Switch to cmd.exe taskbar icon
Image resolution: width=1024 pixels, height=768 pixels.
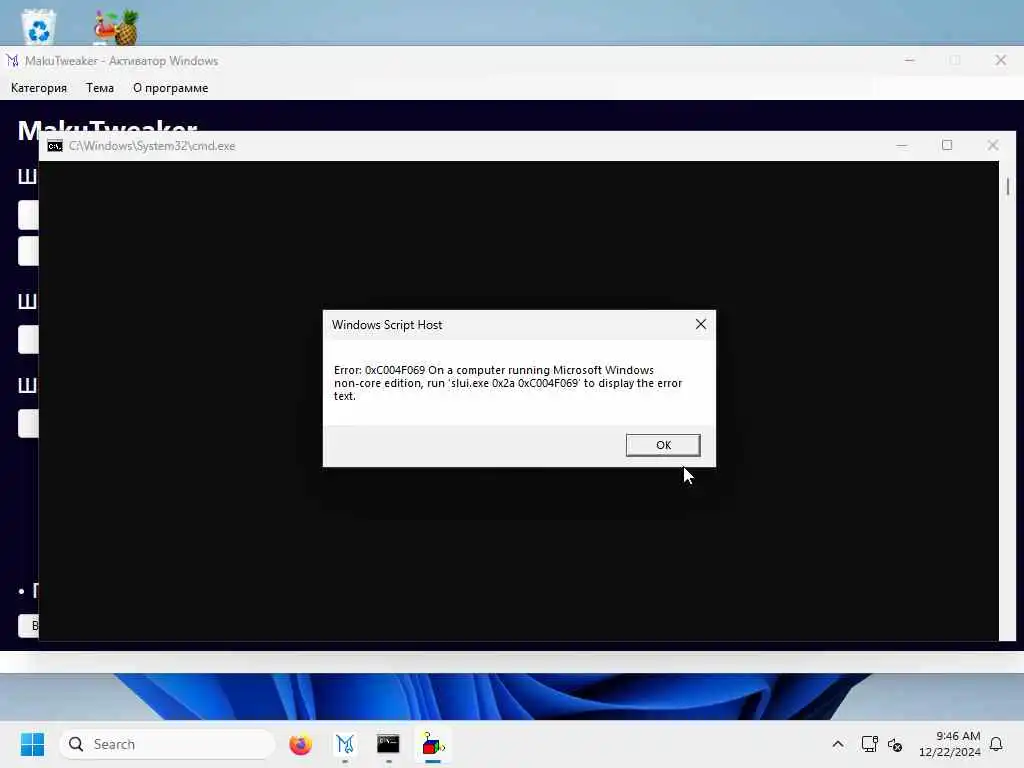[389, 744]
